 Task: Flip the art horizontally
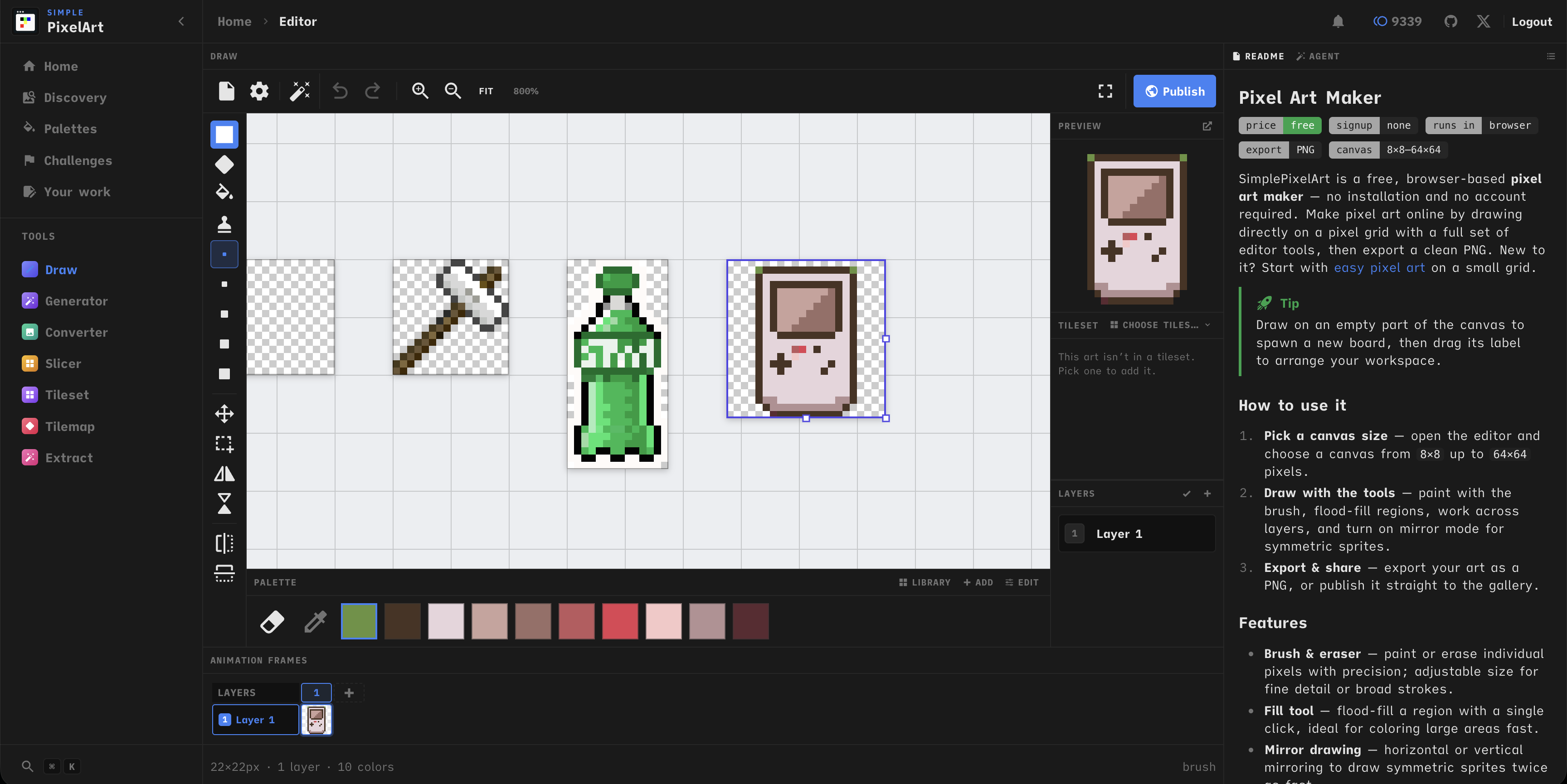point(224,473)
